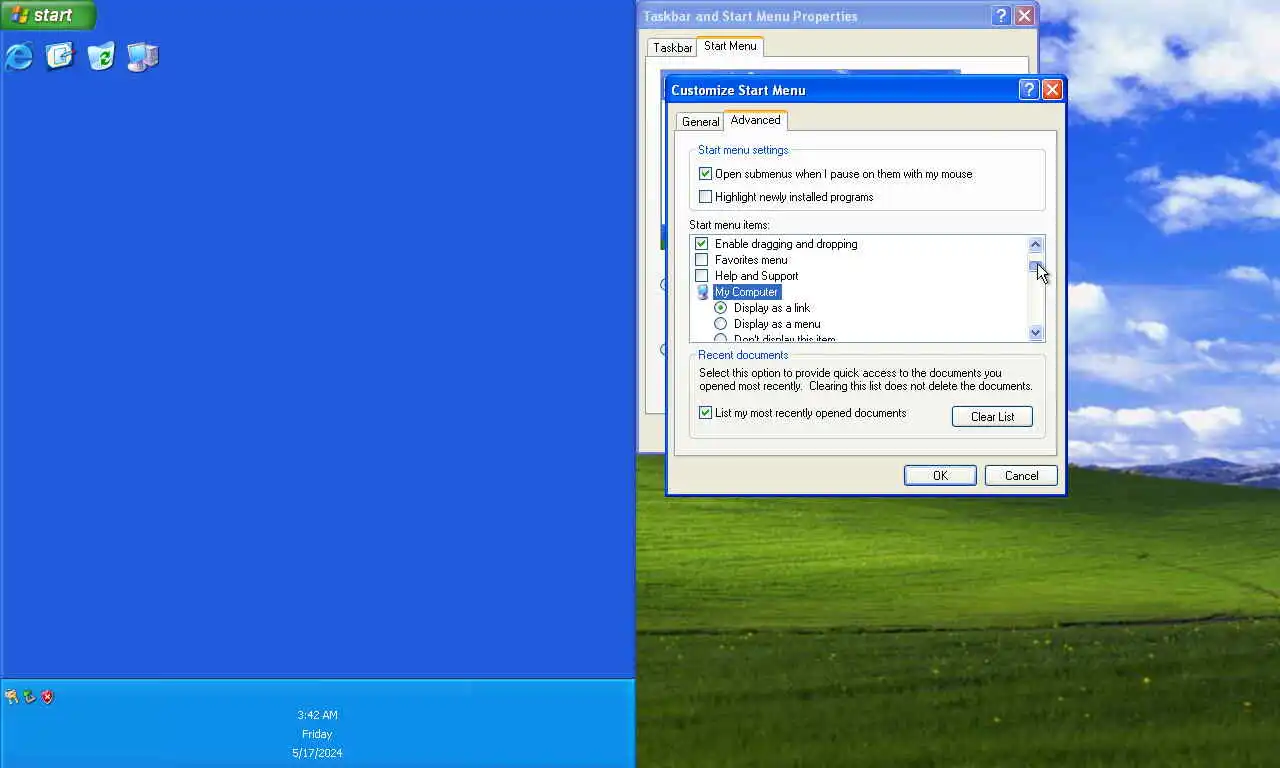This screenshot has width=1280, height=768.
Task: Click the Friday day label on the taskbar
Action: click(x=317, y=734)
